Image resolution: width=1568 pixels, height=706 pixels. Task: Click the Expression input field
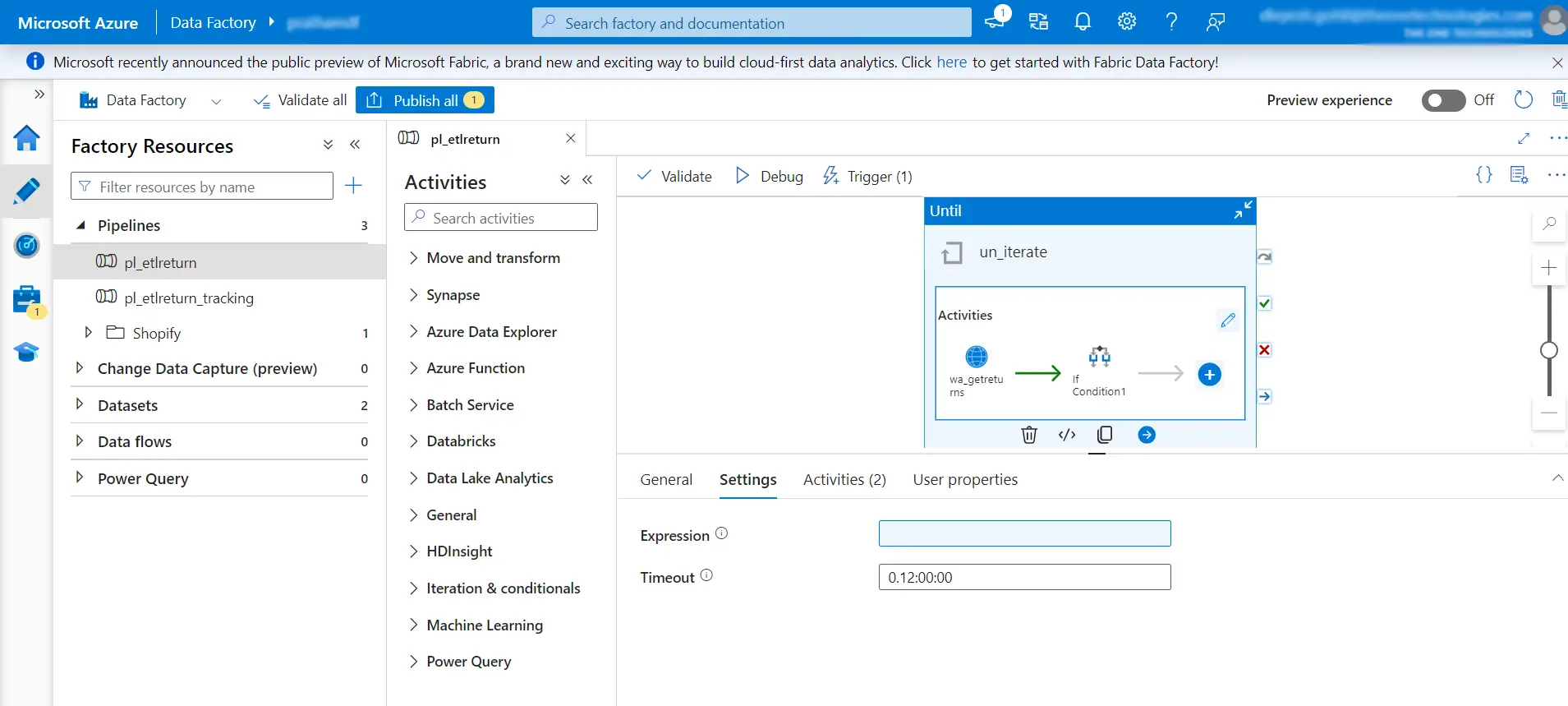(1024, 533)
